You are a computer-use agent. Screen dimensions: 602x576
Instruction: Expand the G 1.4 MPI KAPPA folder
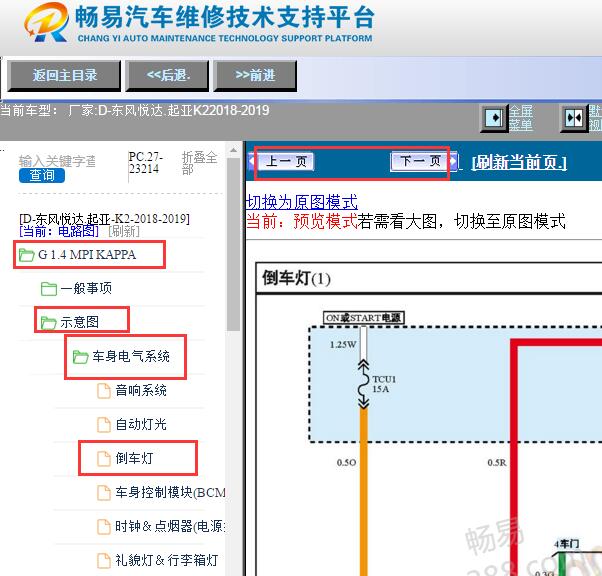click(x=87, y=255)
